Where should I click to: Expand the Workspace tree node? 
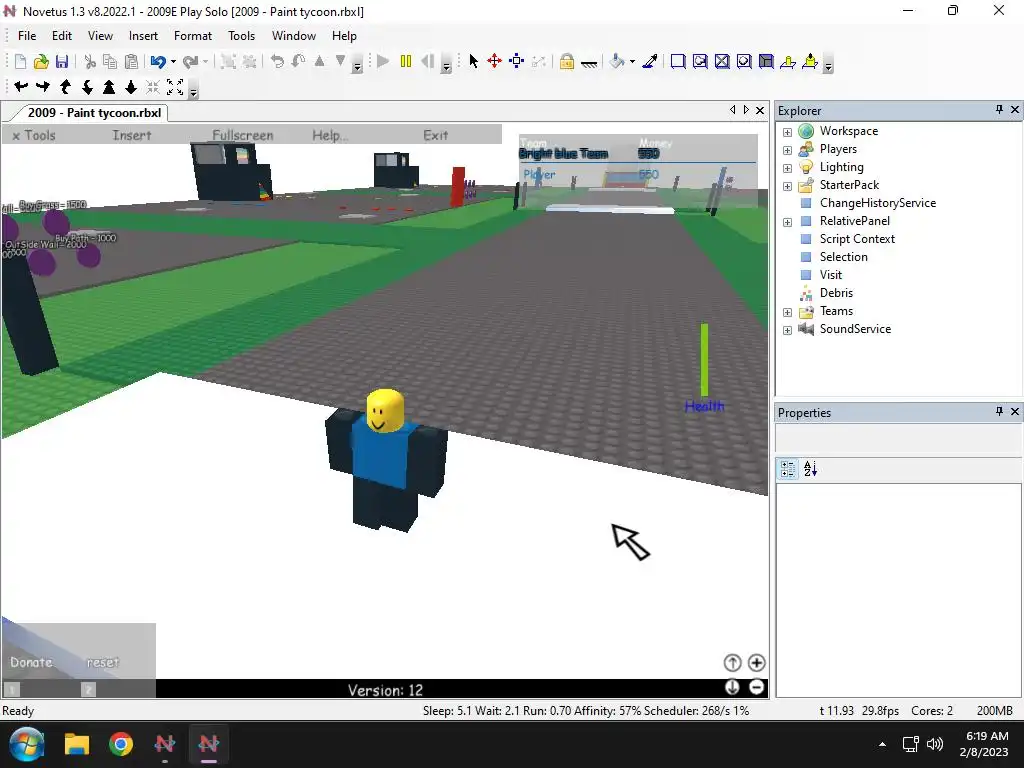coord(788,132)
